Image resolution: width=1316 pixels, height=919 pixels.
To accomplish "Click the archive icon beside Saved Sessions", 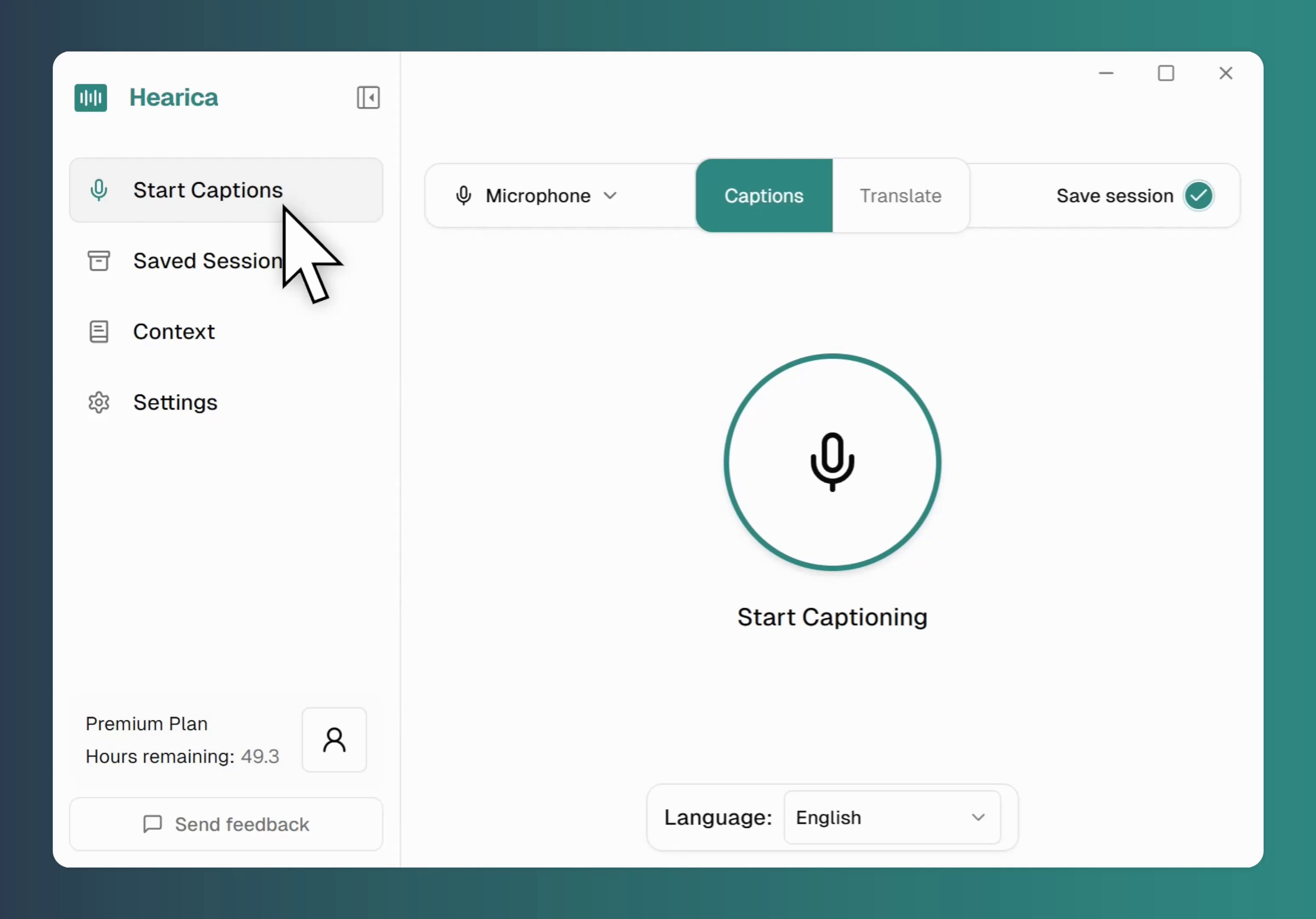I will click(99, 261).
